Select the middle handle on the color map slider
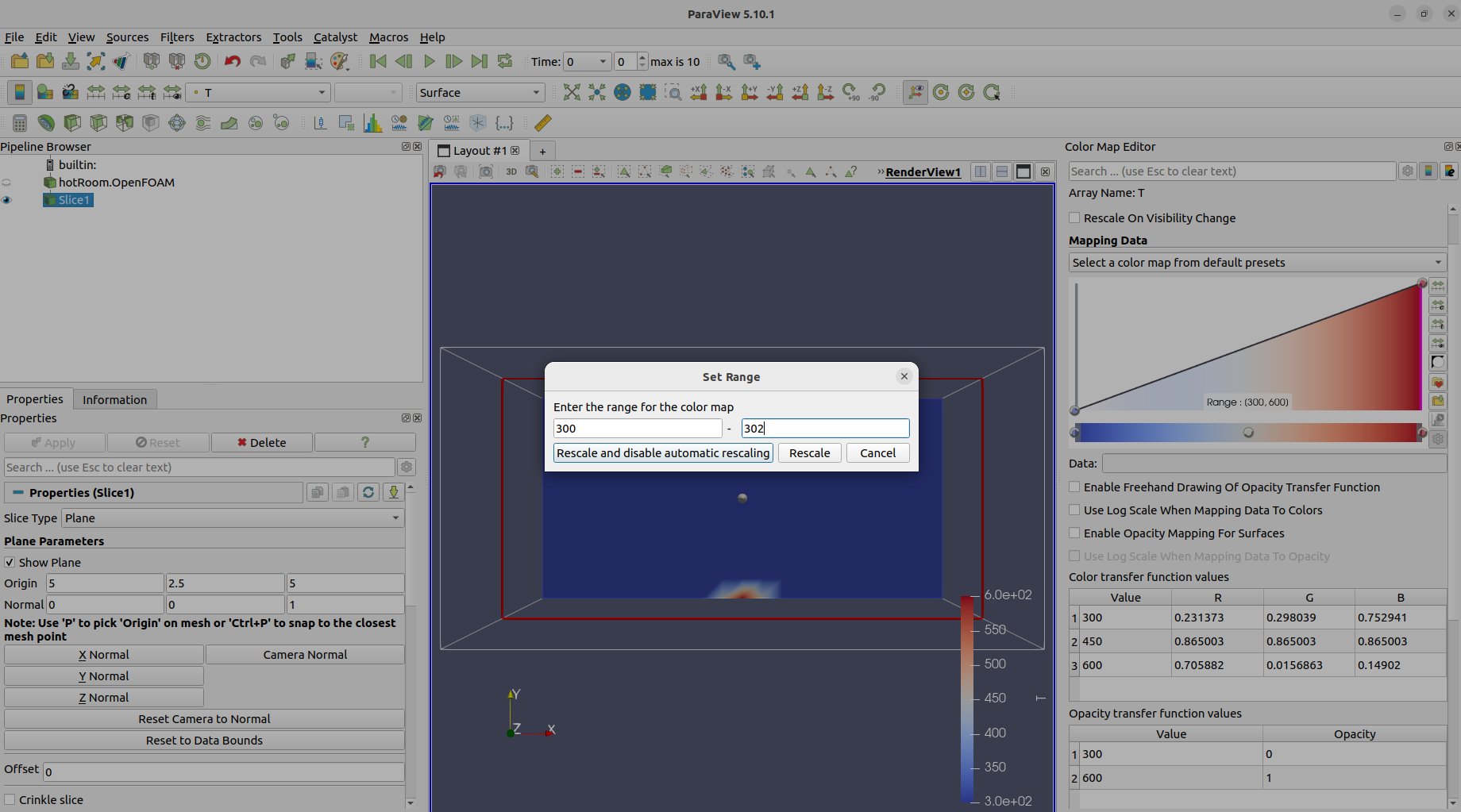The height and width of the screenshot is (812, 1461). (x=1247, y=433)
